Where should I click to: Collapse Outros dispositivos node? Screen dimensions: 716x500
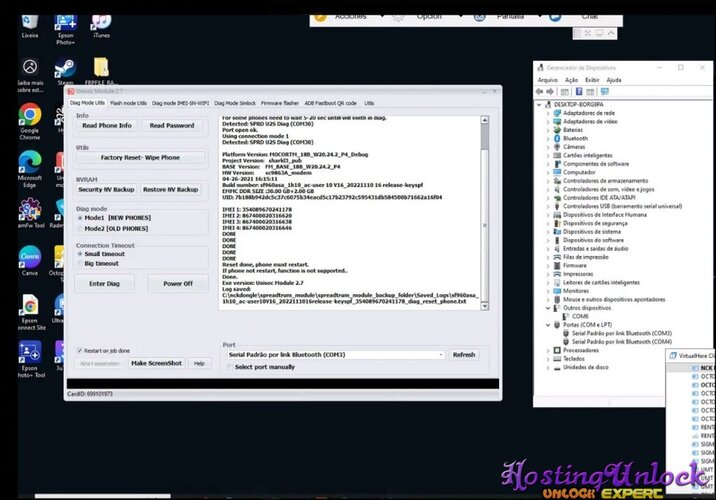pyautogui.click(x=548, y=308)
